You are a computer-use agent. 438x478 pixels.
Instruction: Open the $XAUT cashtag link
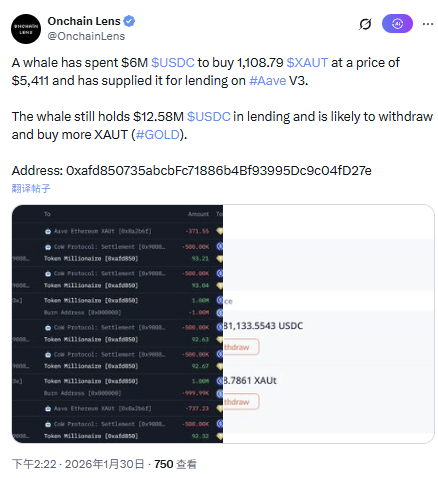point(307,63)
